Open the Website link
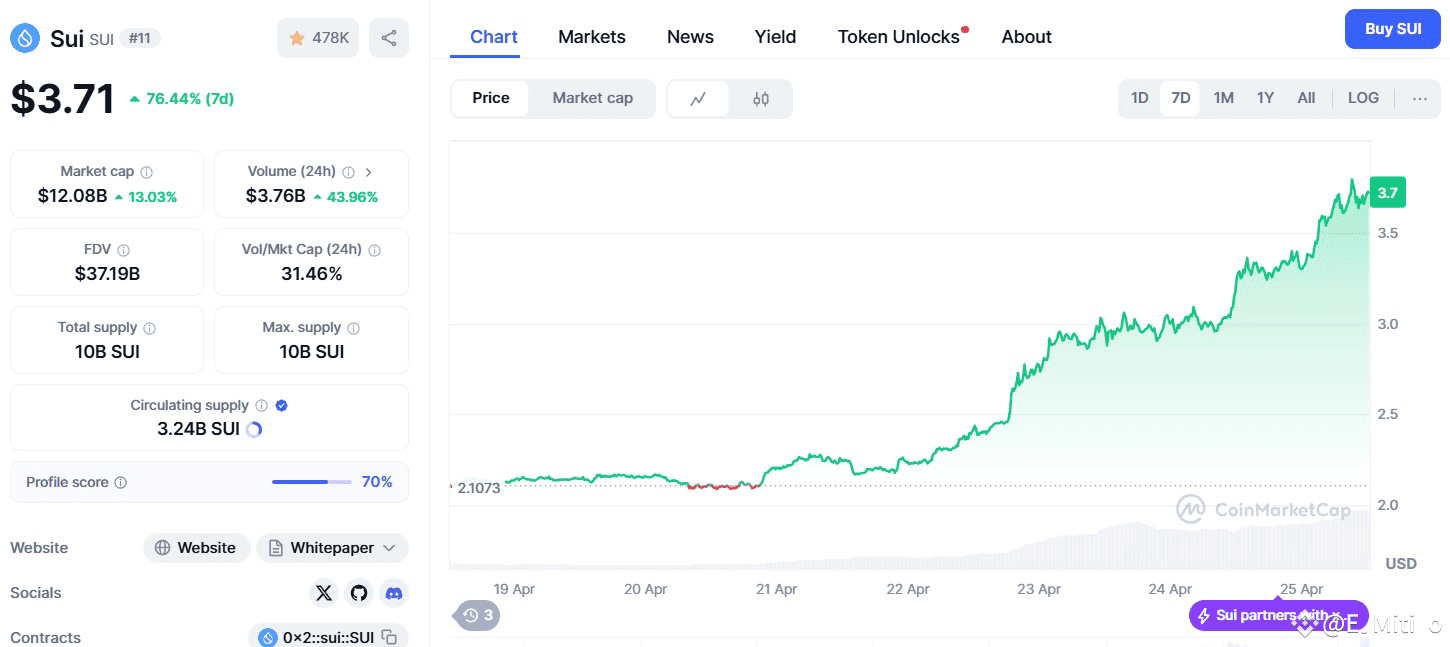The image size is (1450, 647). point(197,548)
